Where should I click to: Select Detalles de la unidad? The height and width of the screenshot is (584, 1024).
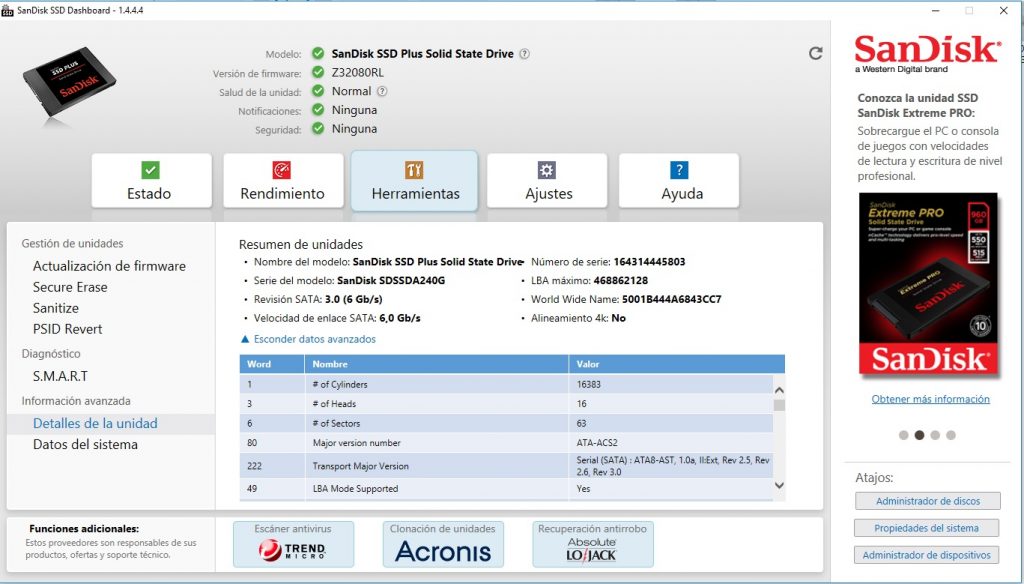click(95, 423)
